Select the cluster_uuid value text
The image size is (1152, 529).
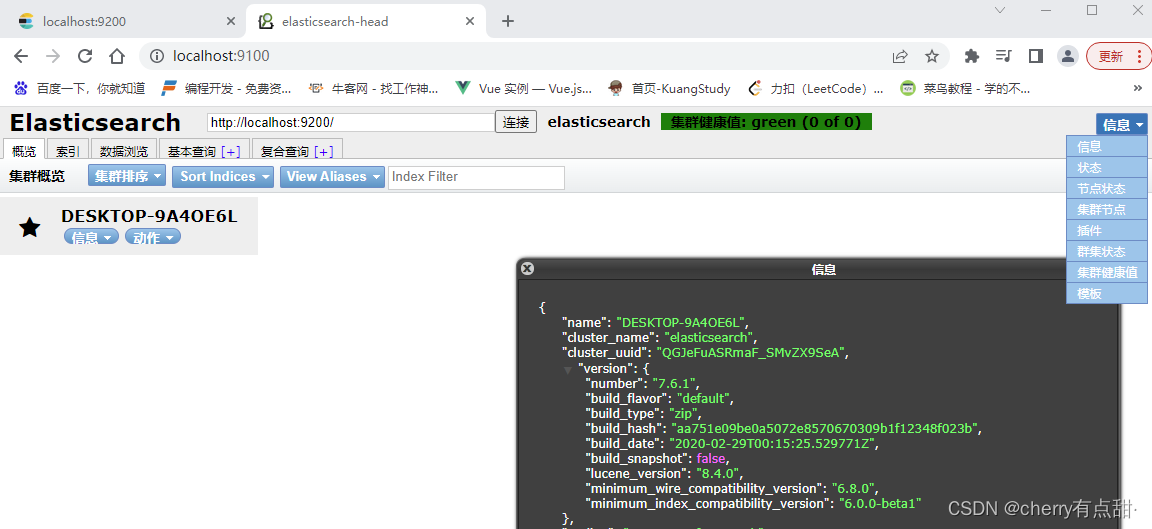point(752,352)
